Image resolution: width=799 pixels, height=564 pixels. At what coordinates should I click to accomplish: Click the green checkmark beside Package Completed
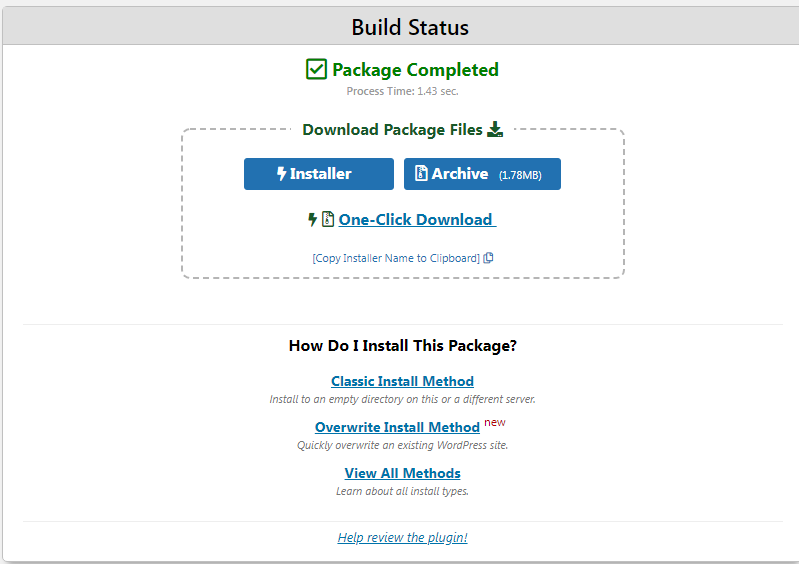pos(316,69)
